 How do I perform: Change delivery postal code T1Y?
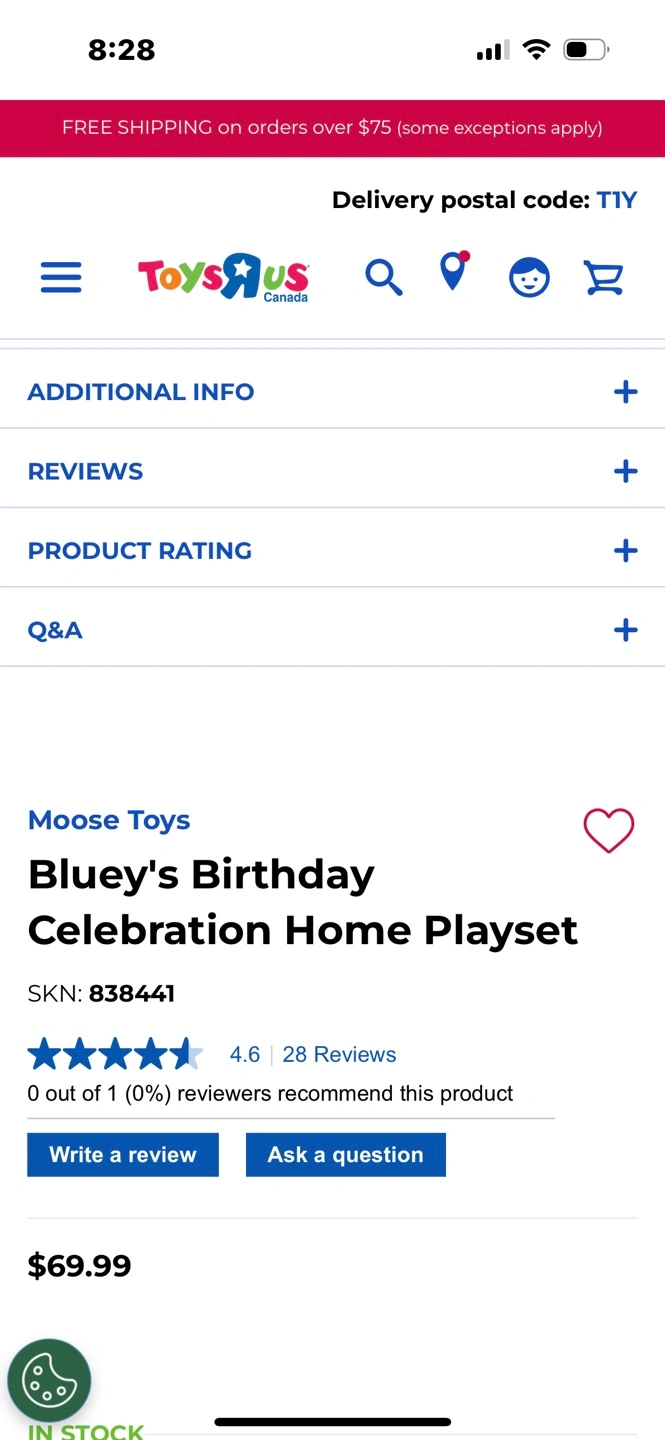tap(616, 200)
